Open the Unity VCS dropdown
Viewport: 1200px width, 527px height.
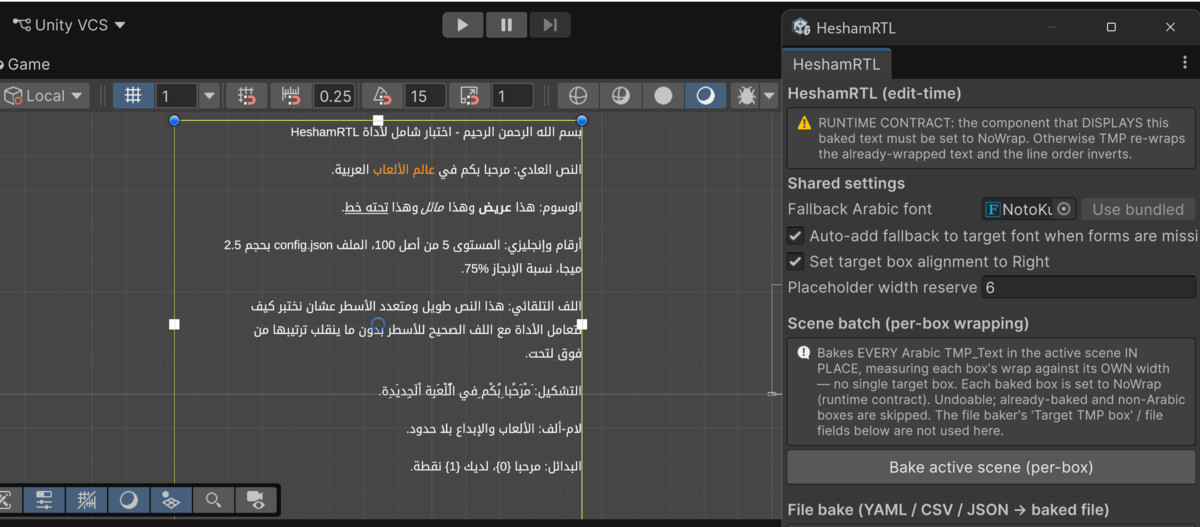pos(69,25)
